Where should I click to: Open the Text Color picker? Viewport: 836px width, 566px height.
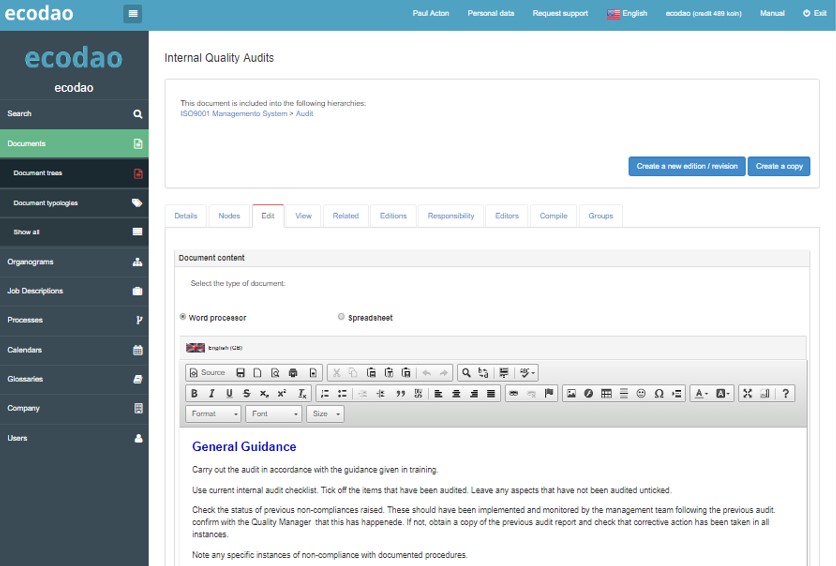(701, 393)
